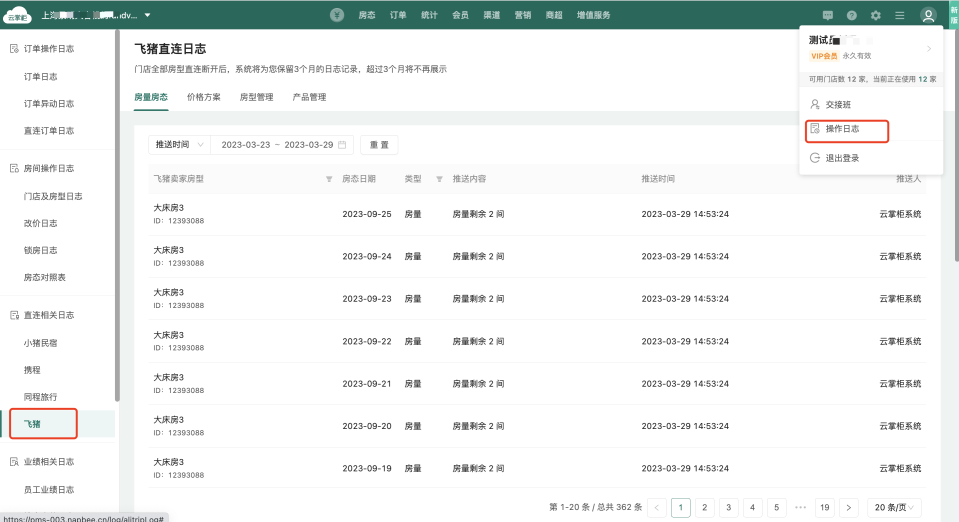The height and width of the screenshot is (522, 959).
Task: Open the settings gear icon
Action: click(875, 16)
